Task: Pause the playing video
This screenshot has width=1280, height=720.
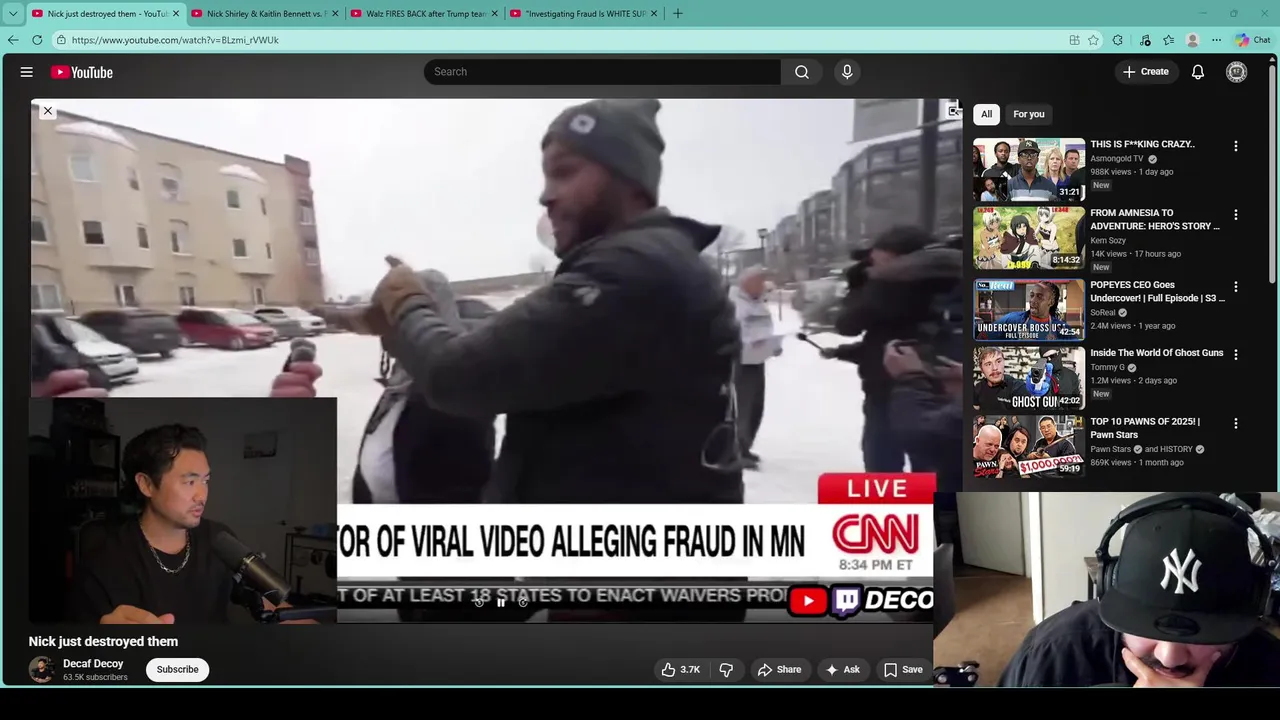Action: [x=501, y=602]
